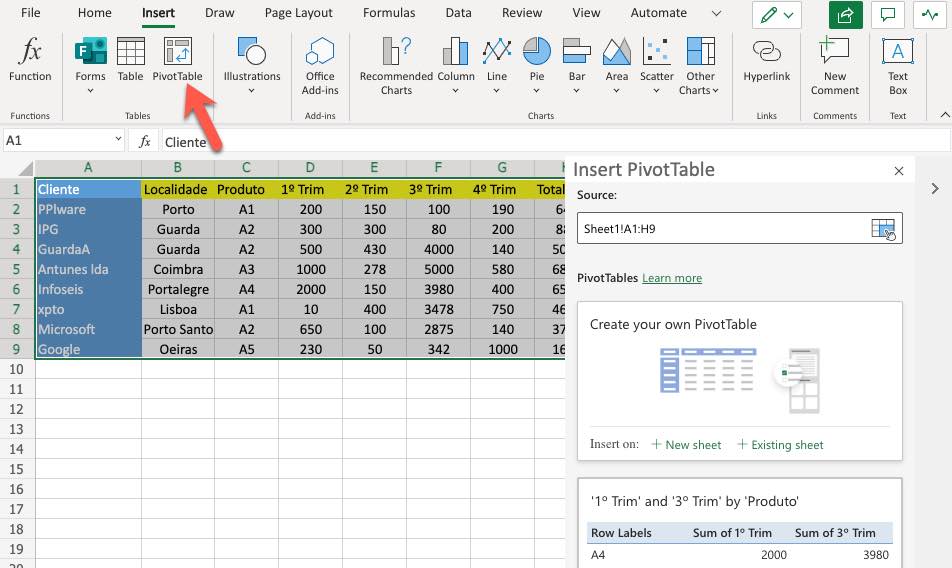The height and width of the screenshot is (568, 952).
Task: Insert a Text Box
Action: (898, 66)
